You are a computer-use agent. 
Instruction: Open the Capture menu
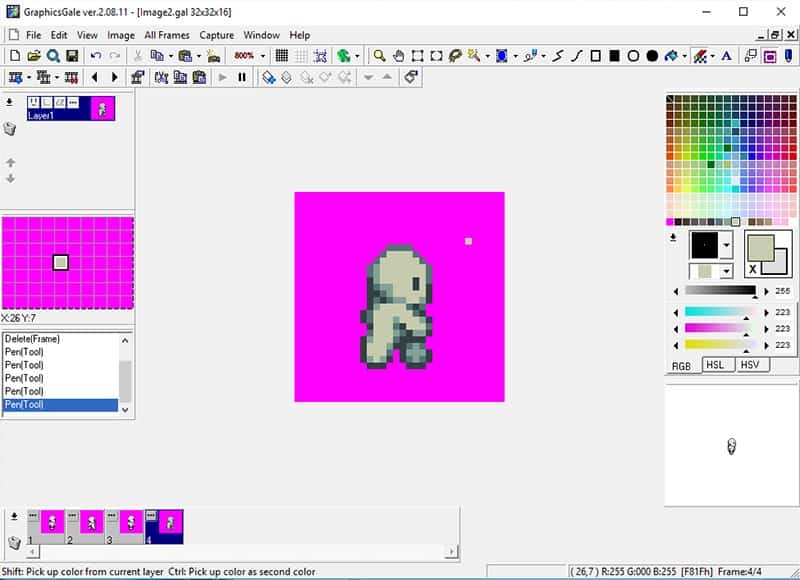pos(216,35)
